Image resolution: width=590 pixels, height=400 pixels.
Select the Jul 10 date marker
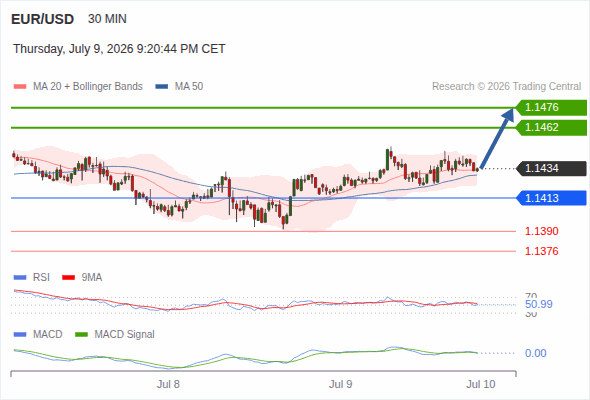pos(481,384)
